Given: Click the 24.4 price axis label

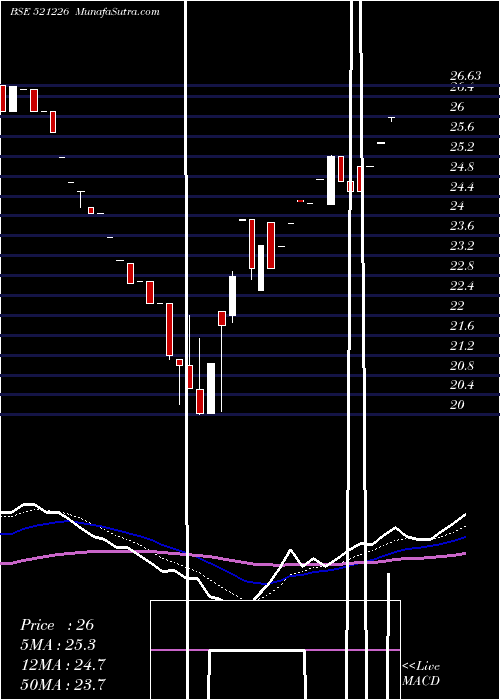Looking at the screenshot, I should [462, 187].
